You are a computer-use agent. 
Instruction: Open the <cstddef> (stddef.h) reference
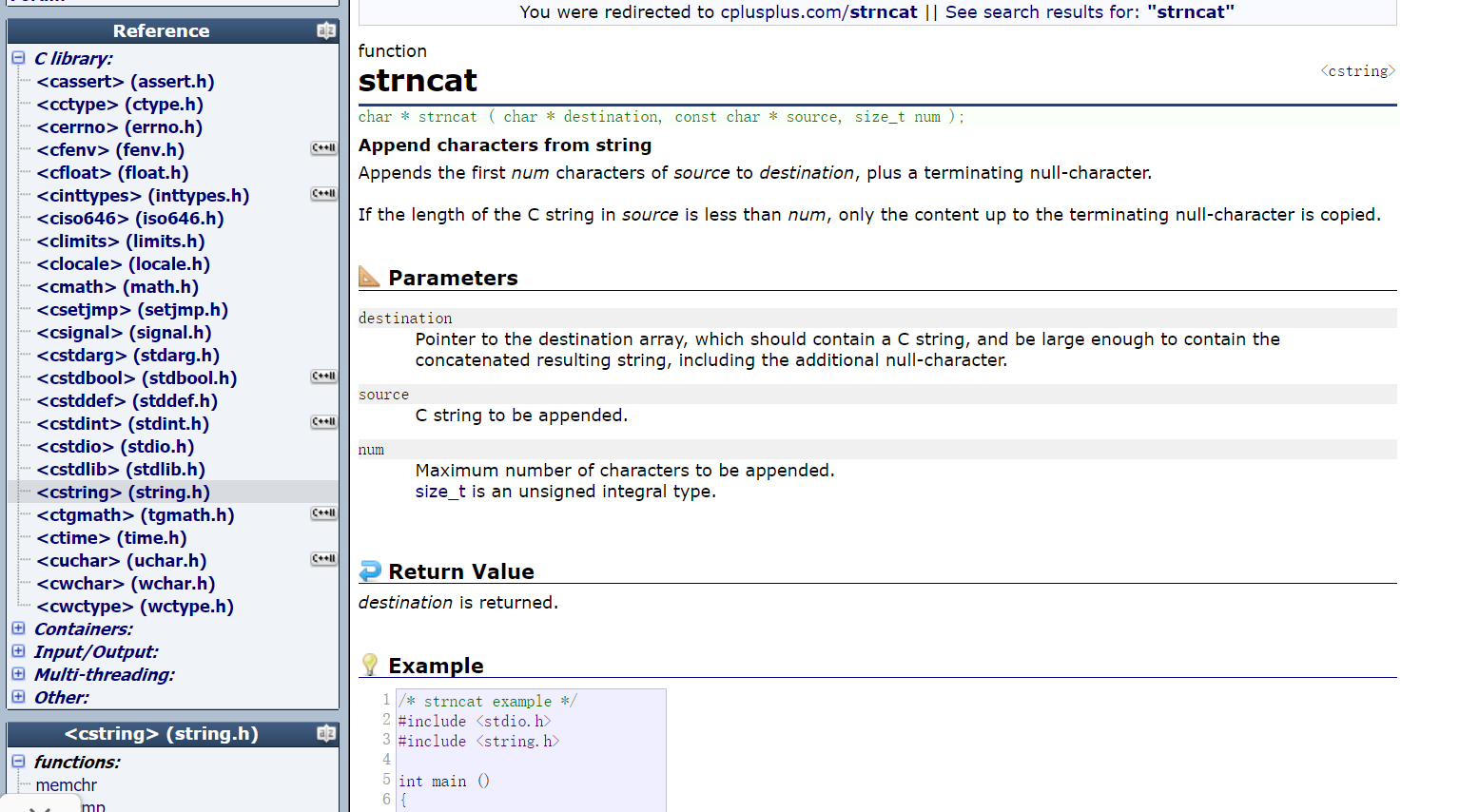coord(127,401)
